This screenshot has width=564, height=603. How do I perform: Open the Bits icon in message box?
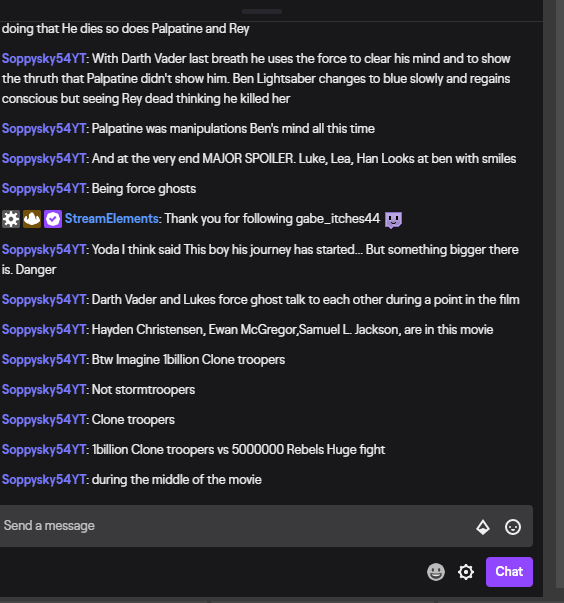tap(483, 527)
